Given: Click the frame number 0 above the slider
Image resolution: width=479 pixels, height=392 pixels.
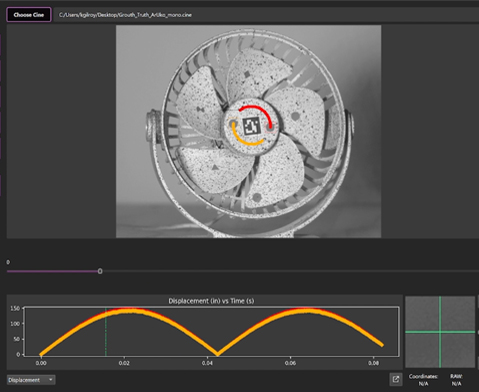Looking at the screenshot, I should (x=8, y=262).
